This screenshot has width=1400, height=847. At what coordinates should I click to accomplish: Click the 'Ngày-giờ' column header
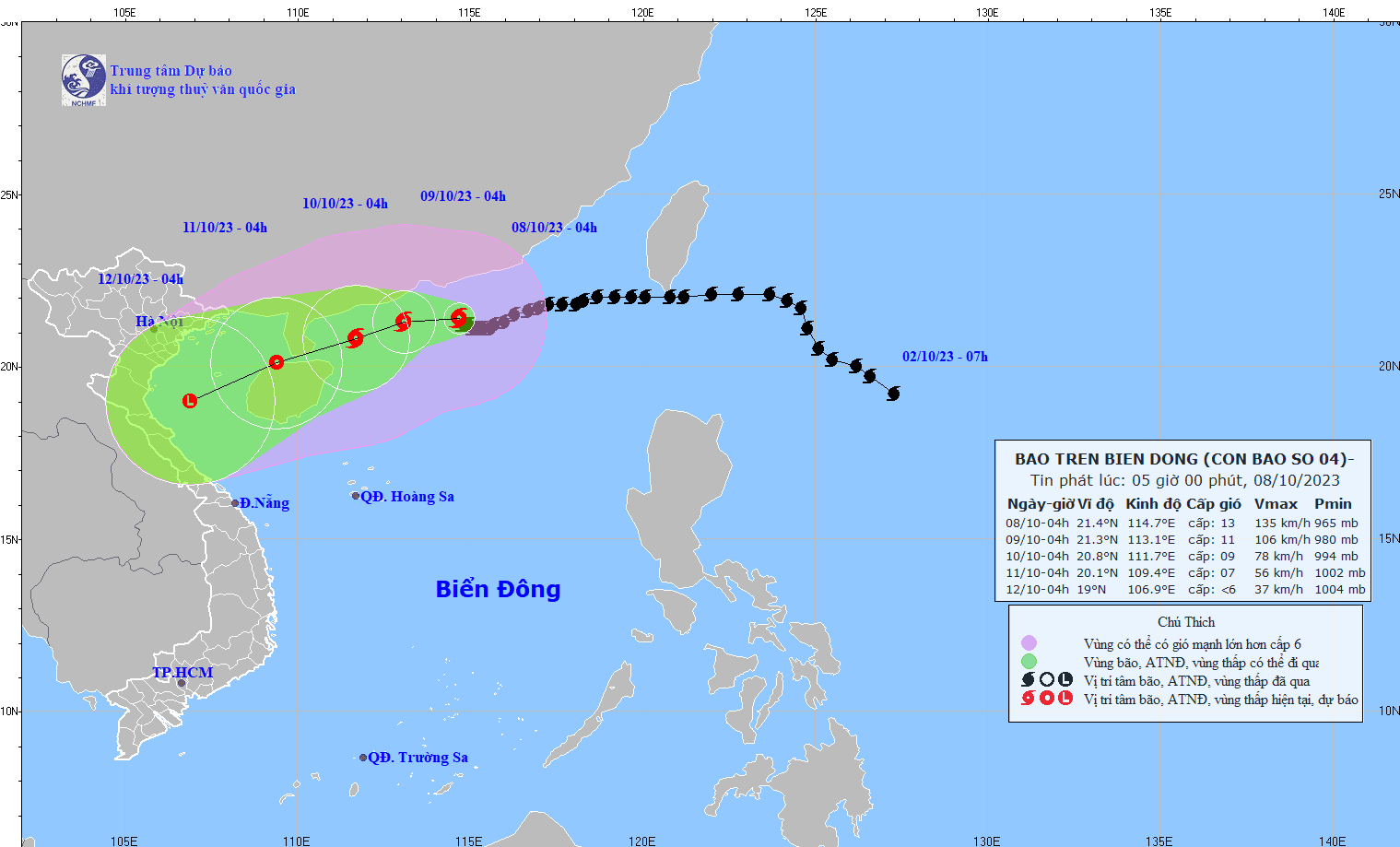coord(1041,504)
